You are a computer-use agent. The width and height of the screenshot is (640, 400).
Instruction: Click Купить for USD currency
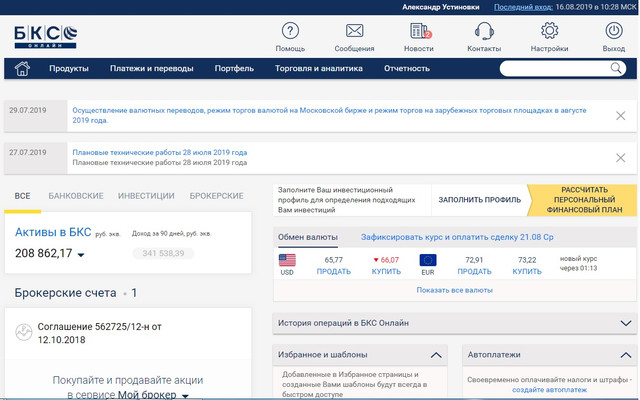click(386, 271)
